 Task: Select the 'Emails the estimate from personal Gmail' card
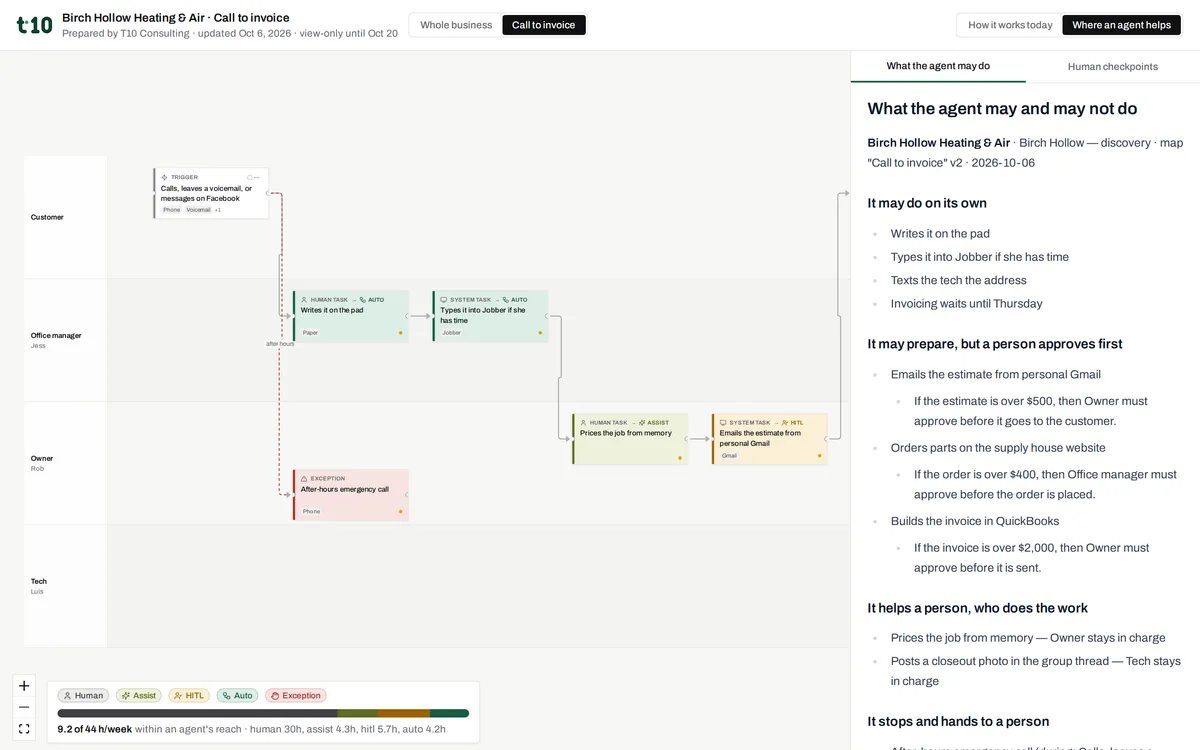pos(770,439)
